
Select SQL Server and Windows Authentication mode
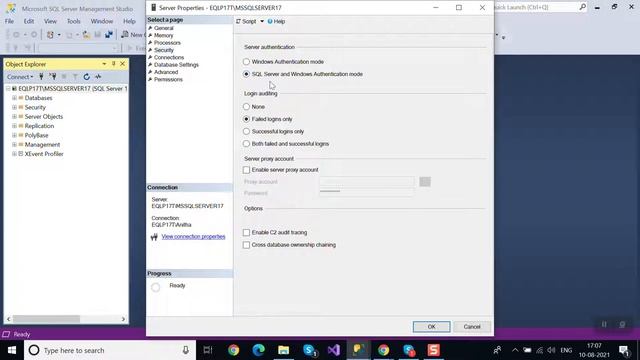[x=246, y=74]
